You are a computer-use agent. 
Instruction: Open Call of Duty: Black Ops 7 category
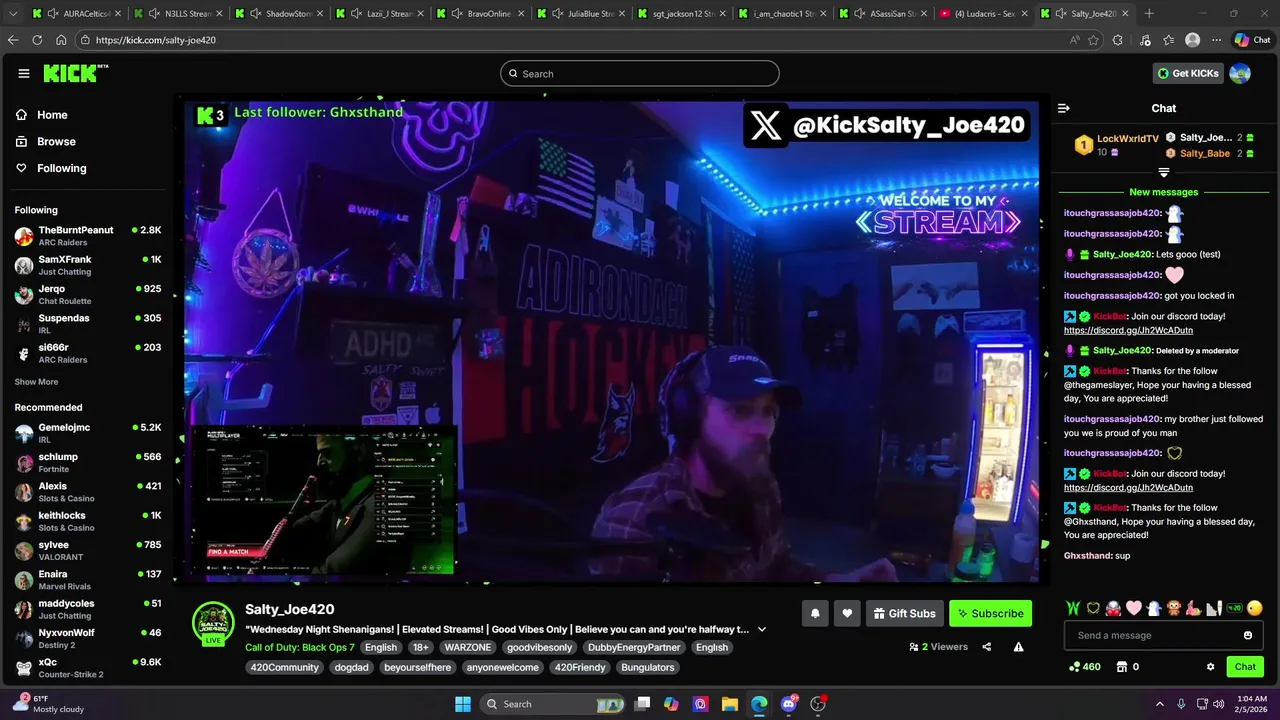pyautogui.click(x=300, y=647)
